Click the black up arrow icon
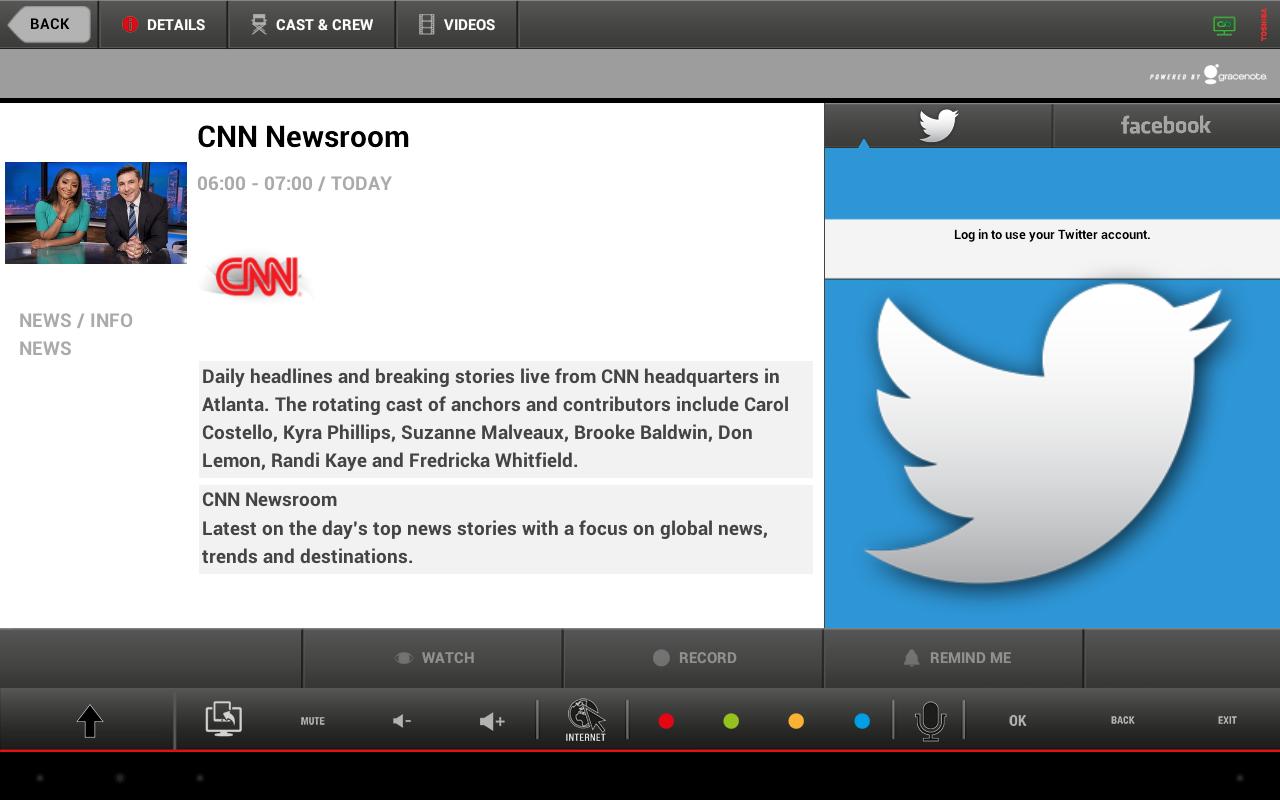The width and height of the screenshot is (1280, 800). [x=90, y=721]
